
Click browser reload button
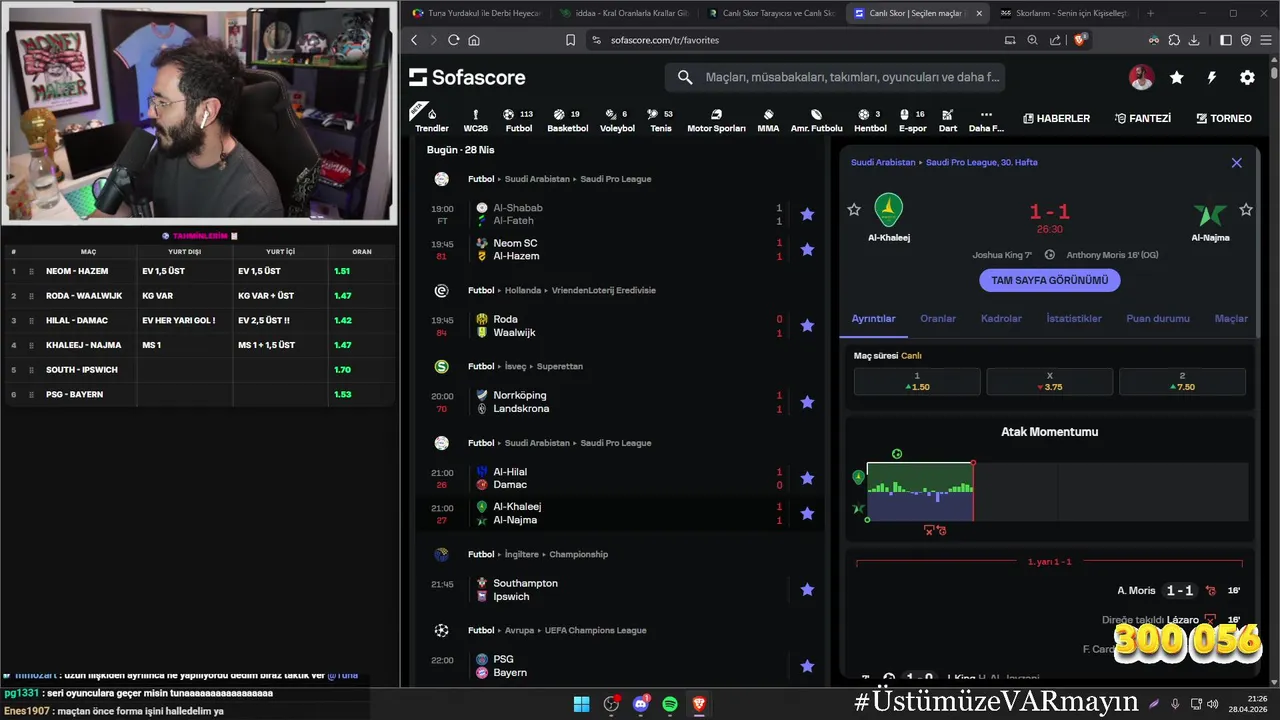453,40
